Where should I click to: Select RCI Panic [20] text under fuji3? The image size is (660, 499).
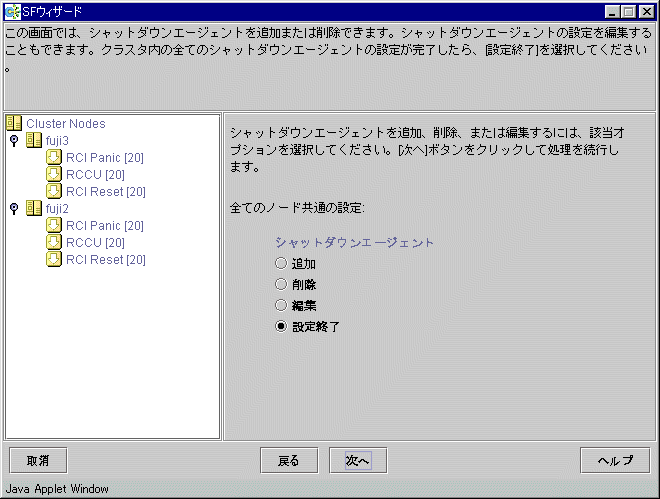(105, 157)
